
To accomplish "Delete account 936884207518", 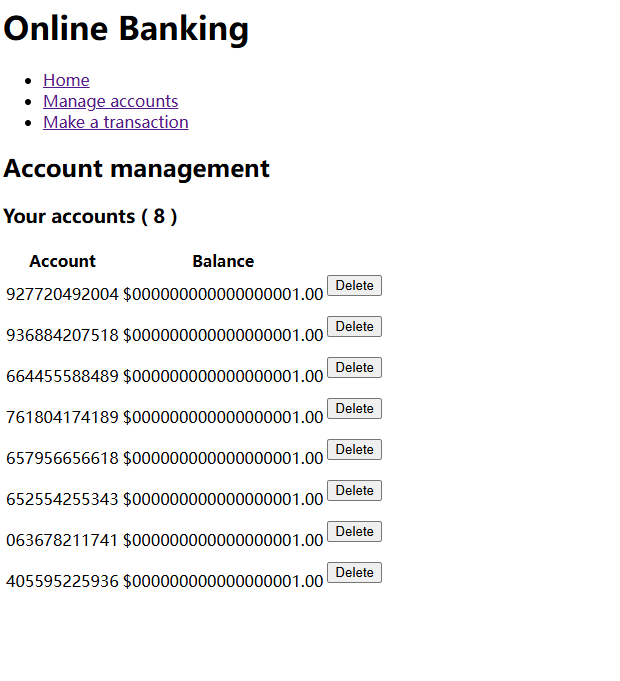I will coord(354,327).
